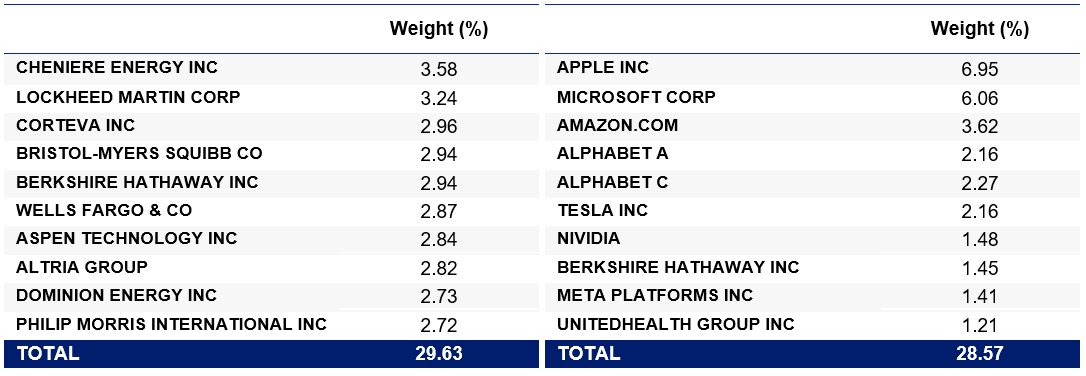Click the NIVIDIA row
This screenshot has height=376, width=1086.
pos(812,239)
